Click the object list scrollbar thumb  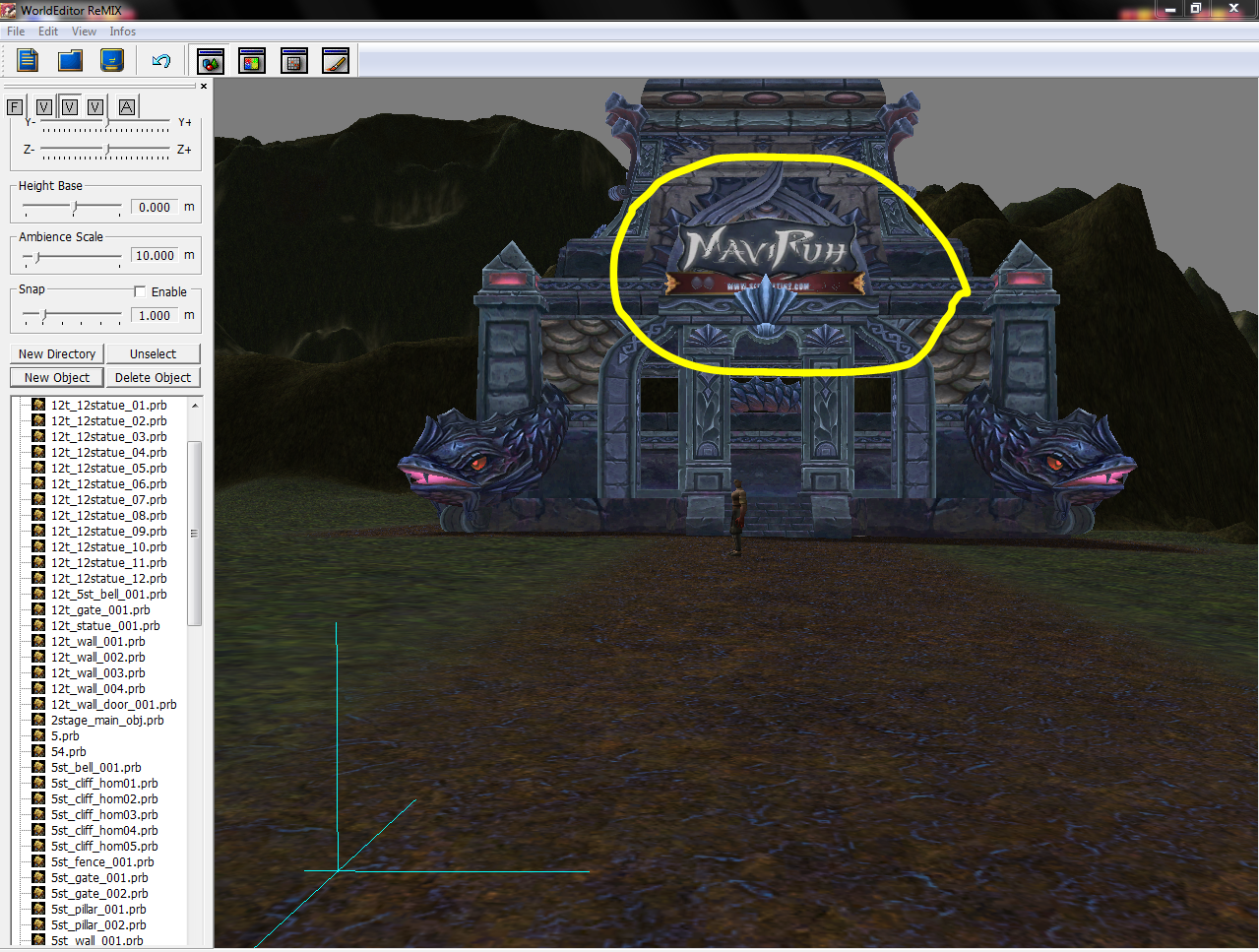click(195, 533)
